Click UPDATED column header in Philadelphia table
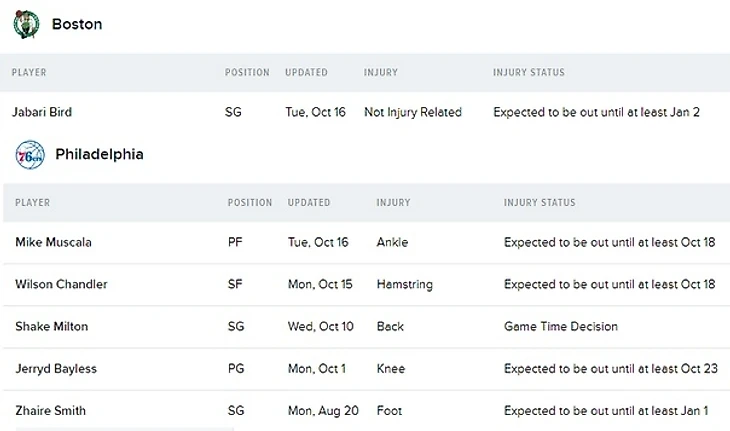 click(309, 203)
